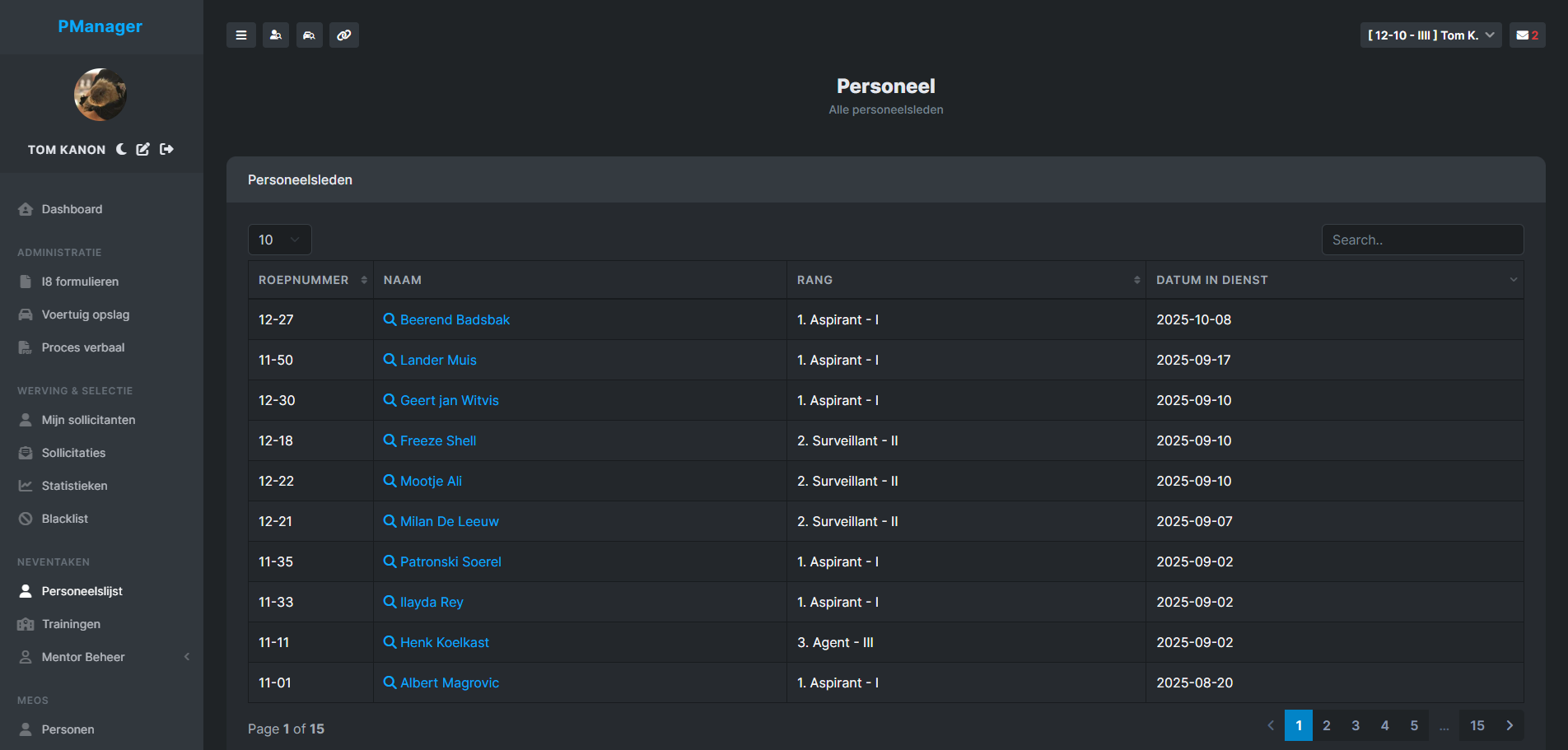The height and width of the screenshot is (750, 1568).
Task: Toggle dark mode with the moon icon
Action: pos(121,149)
